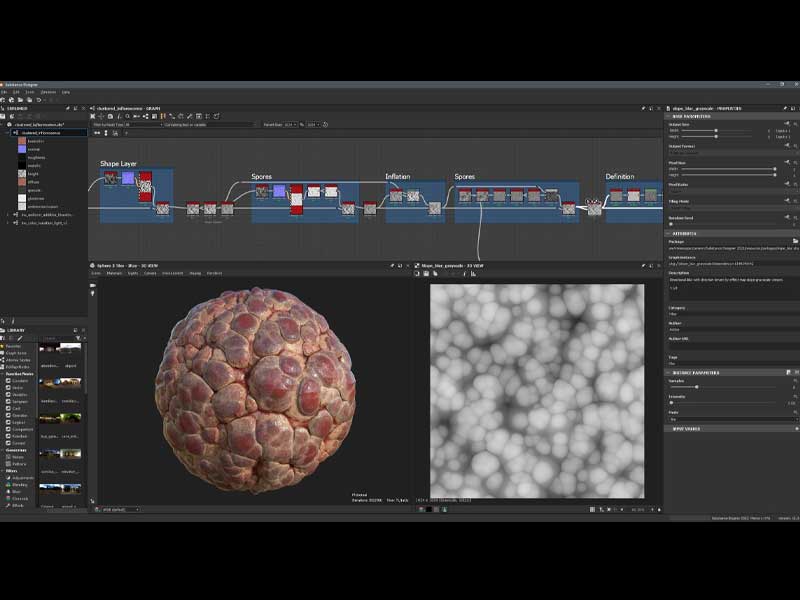Click the Favorites star in Library
Screen dimensions: 800x600
[4, 346]
